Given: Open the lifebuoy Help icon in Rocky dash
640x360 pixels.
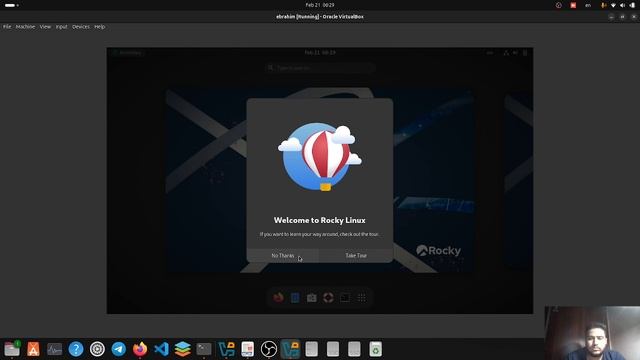Looking at the screenshot, I should coord(328,298).
